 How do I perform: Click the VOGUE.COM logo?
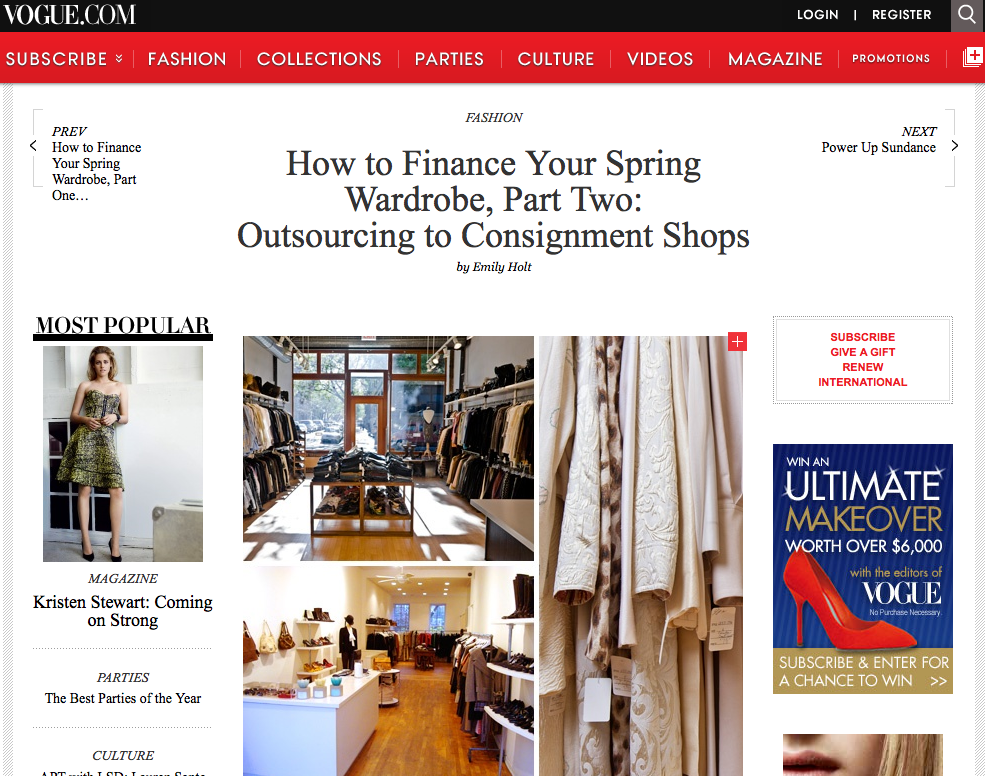pyautogui.click(x=68, y=14)
